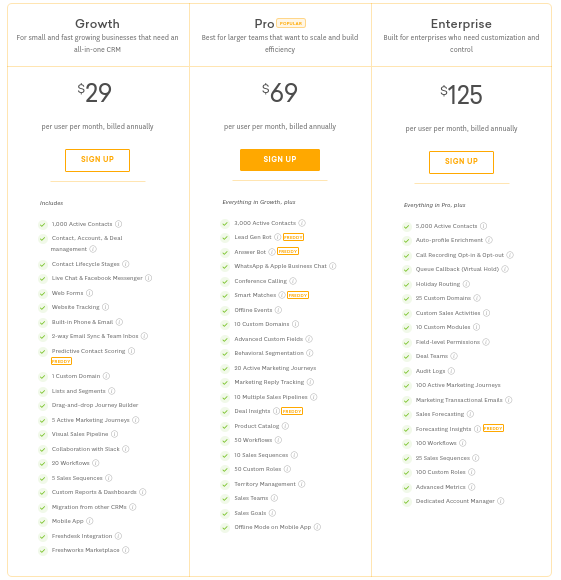
Task: Click Freddy badge next to Forecasting Insights
Action: [x=493, y=428]
